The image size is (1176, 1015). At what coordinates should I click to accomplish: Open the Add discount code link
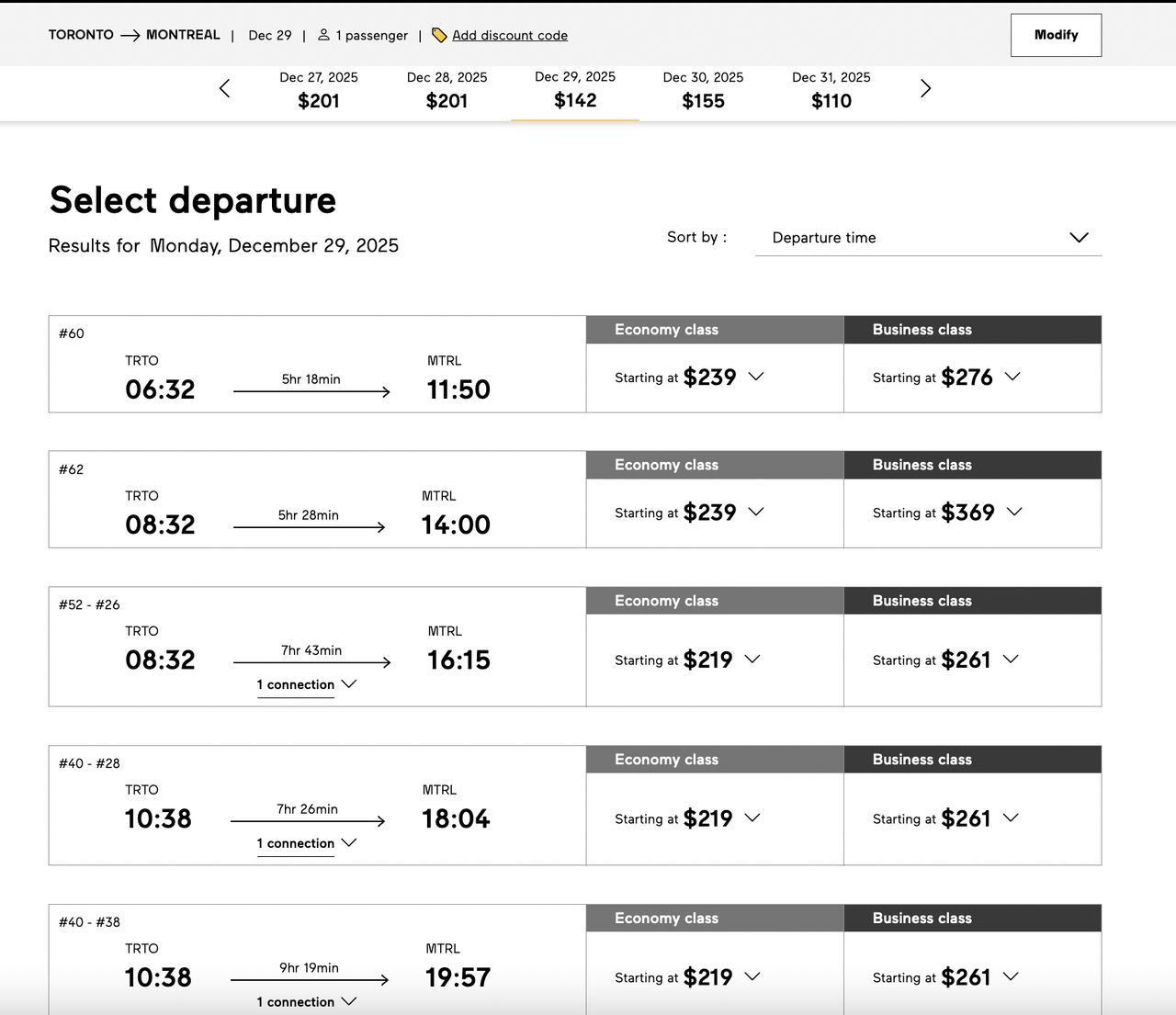510,36
